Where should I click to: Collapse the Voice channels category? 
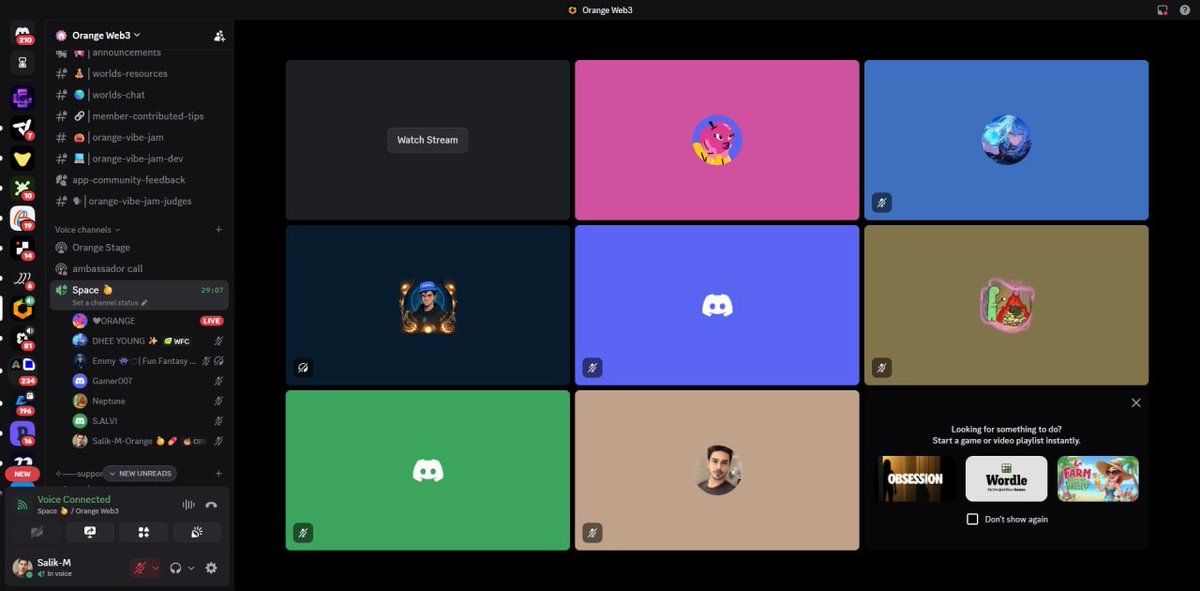(87, 229)
